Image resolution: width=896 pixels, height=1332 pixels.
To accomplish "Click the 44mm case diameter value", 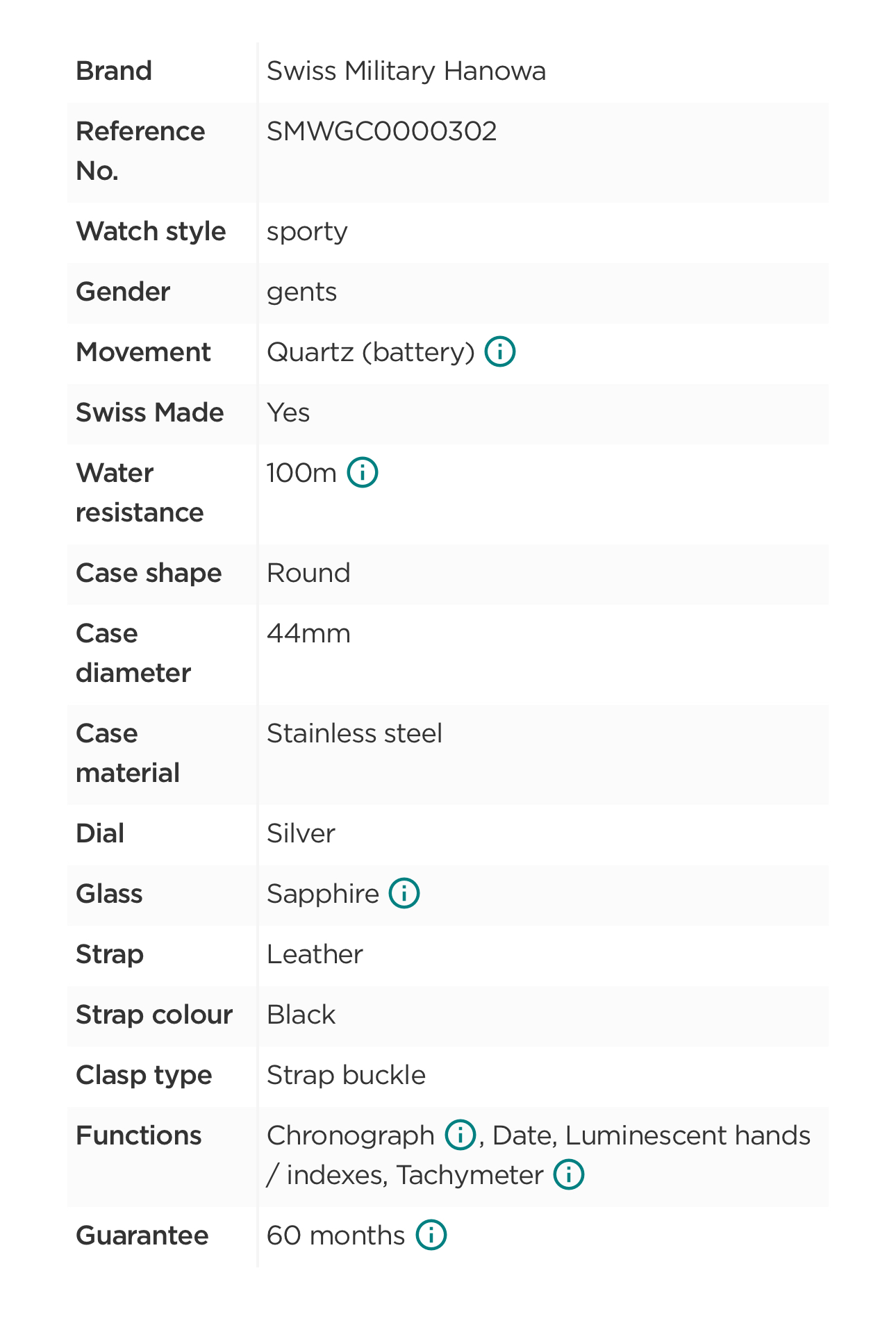I will coord(308,633).
